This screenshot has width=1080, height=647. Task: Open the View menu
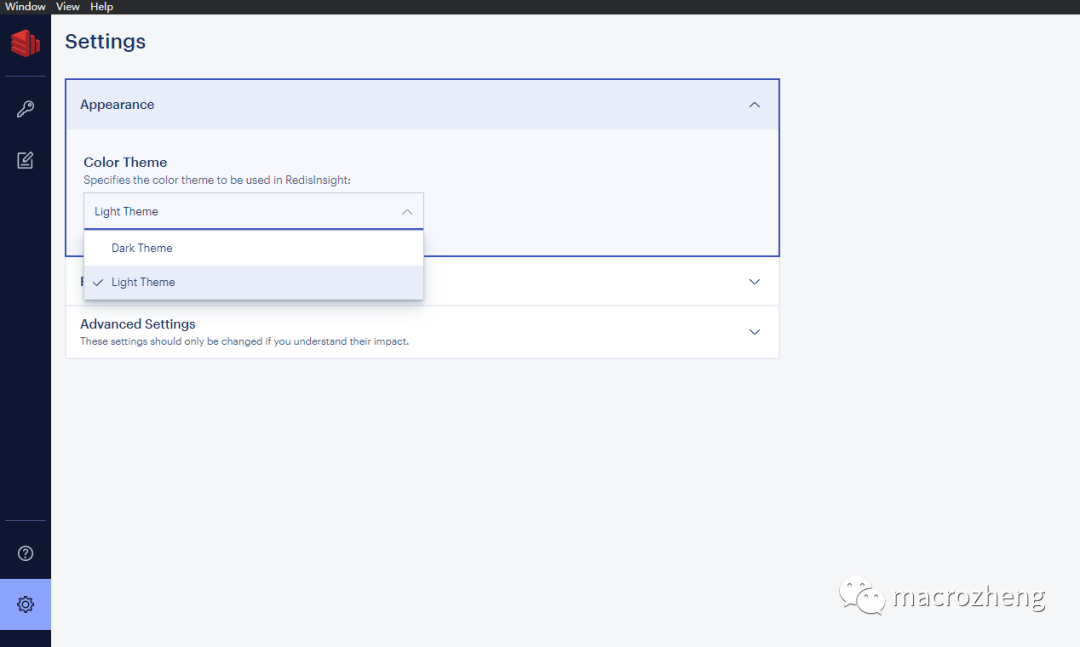[x=68, y=7]
